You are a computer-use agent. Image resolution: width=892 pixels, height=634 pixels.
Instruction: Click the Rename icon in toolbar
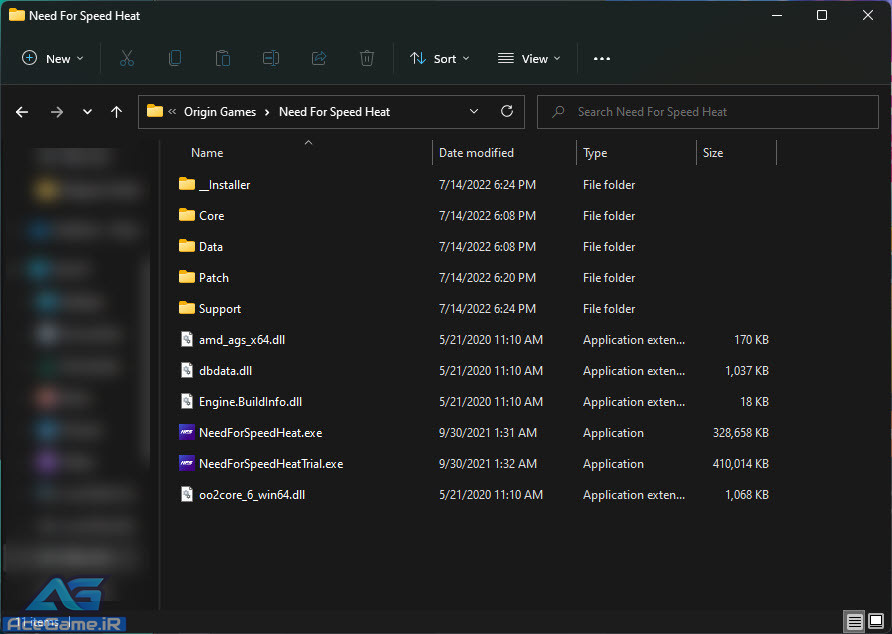271,59
